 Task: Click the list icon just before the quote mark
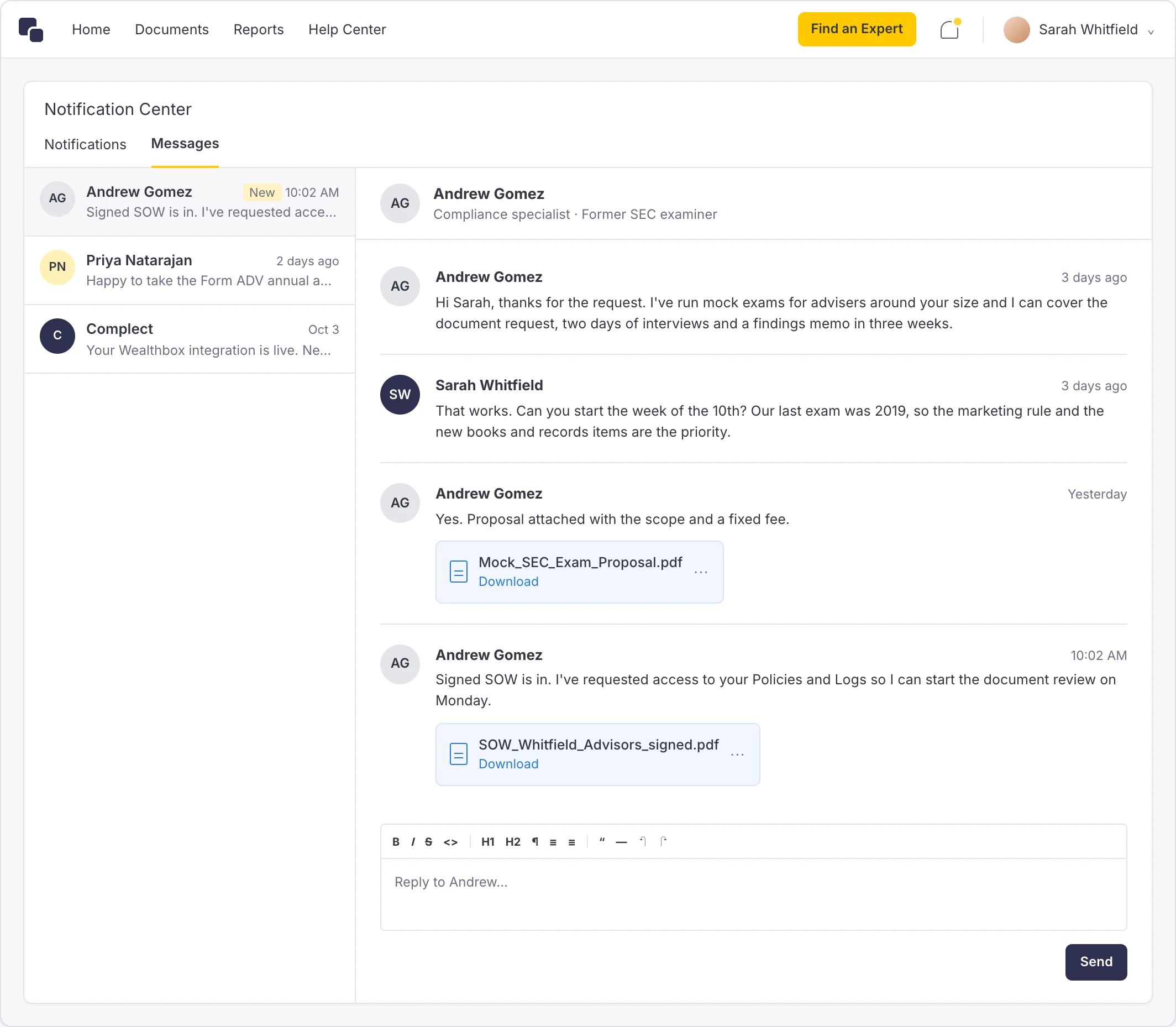point(572,842)
